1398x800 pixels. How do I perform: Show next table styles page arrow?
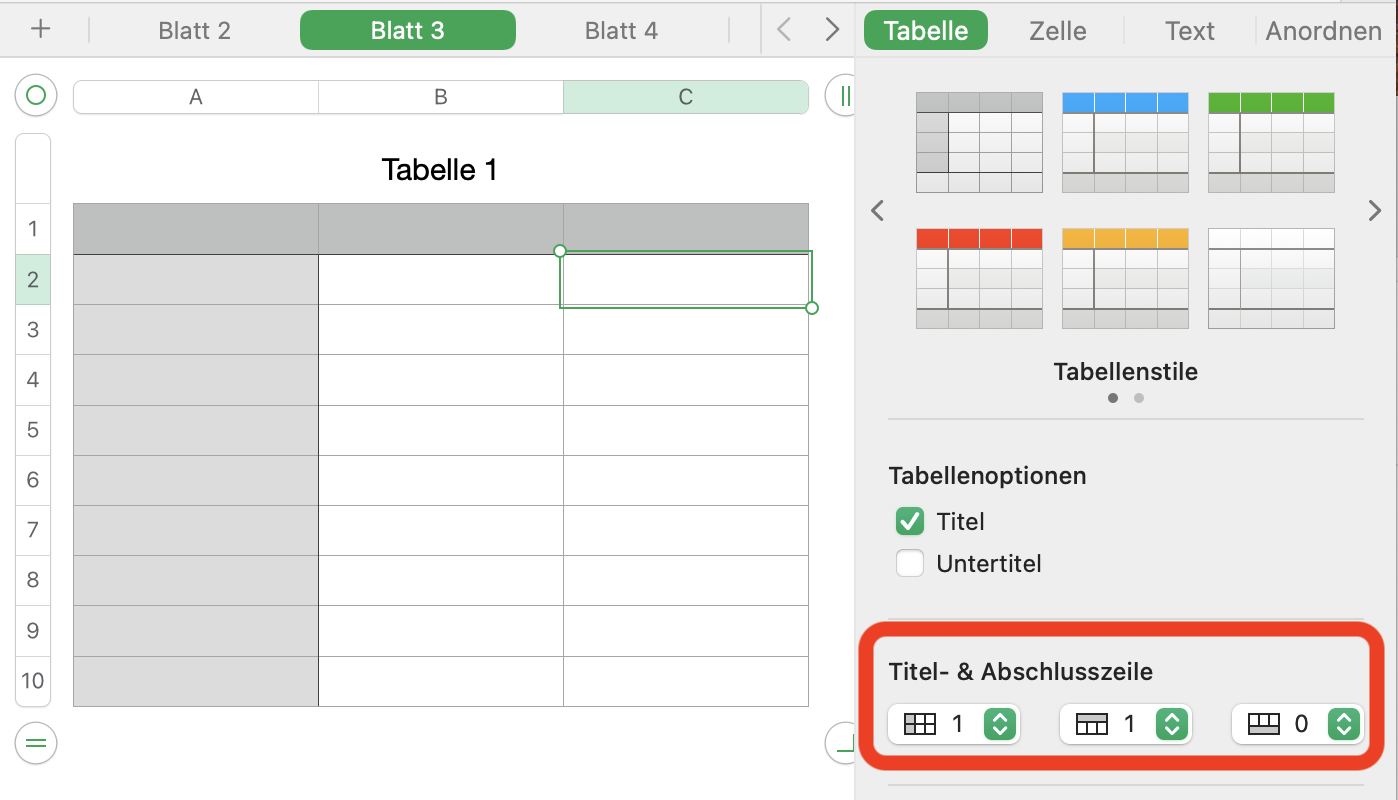click(1374, 210)
